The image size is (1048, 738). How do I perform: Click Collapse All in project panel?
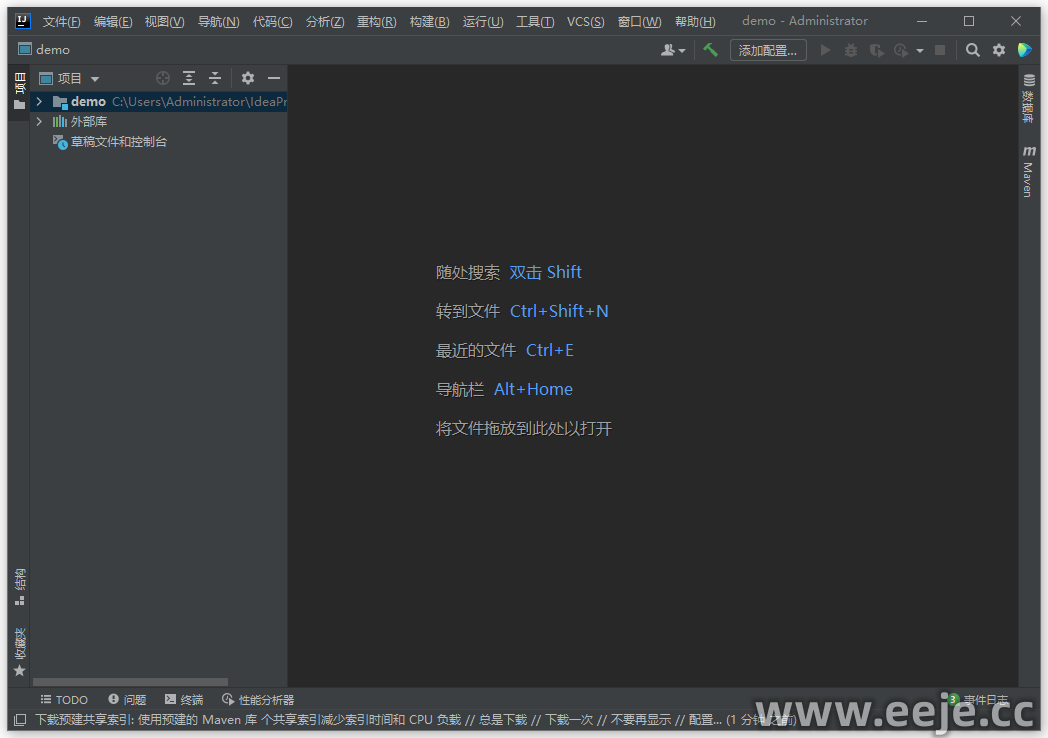[x=214, y=78]
